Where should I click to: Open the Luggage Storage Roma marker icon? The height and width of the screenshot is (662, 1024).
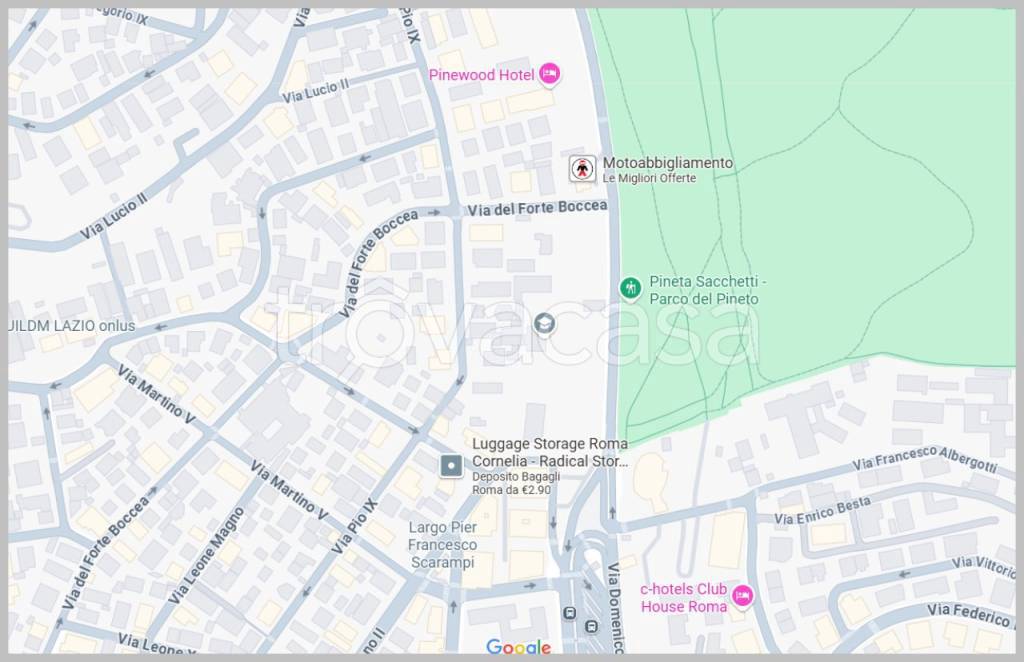[x=452, y=465]
